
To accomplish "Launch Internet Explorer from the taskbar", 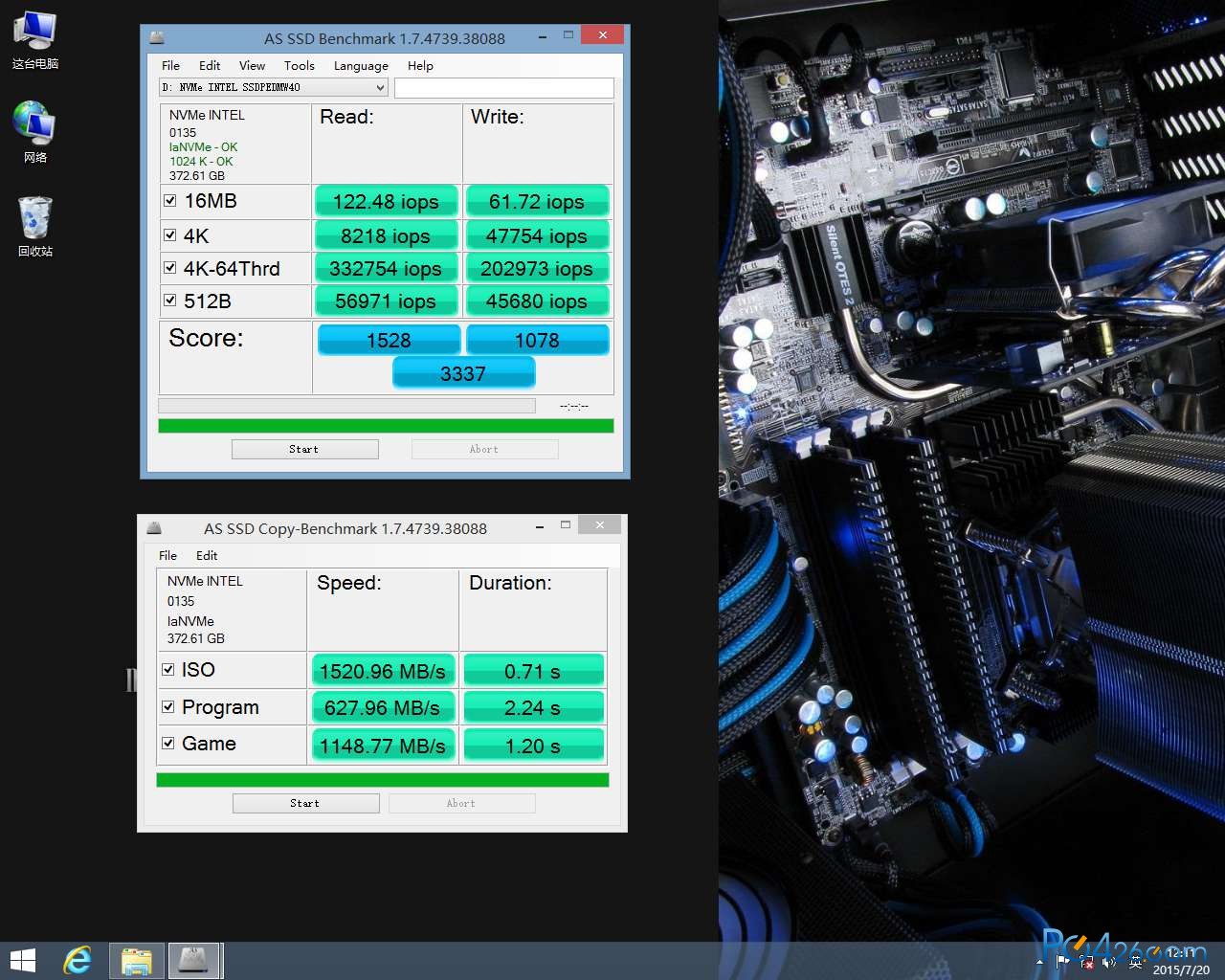I will (78, 961).
